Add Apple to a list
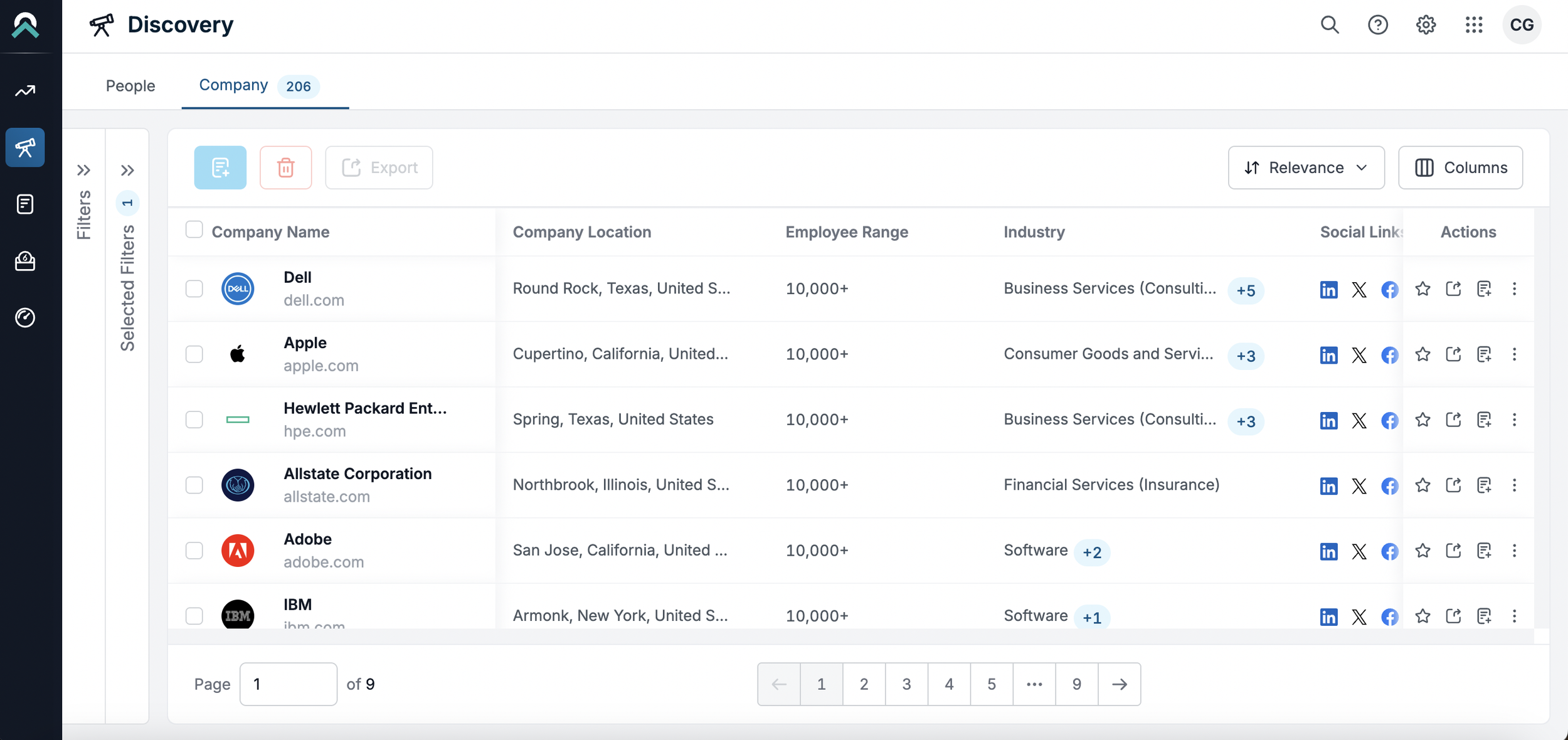This screenshot has width=1568, height=740. click(x=1484, y=354)
